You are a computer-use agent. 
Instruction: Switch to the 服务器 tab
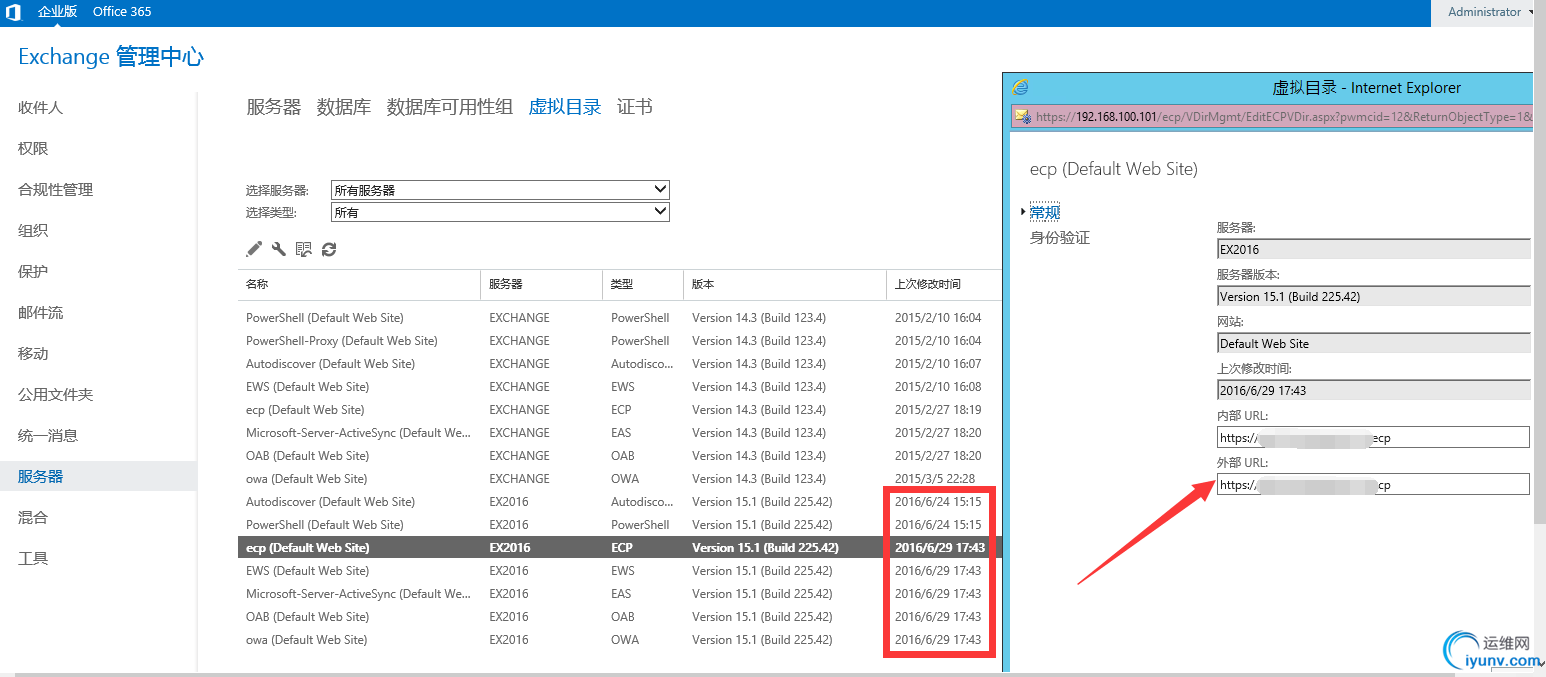(274, 107)
